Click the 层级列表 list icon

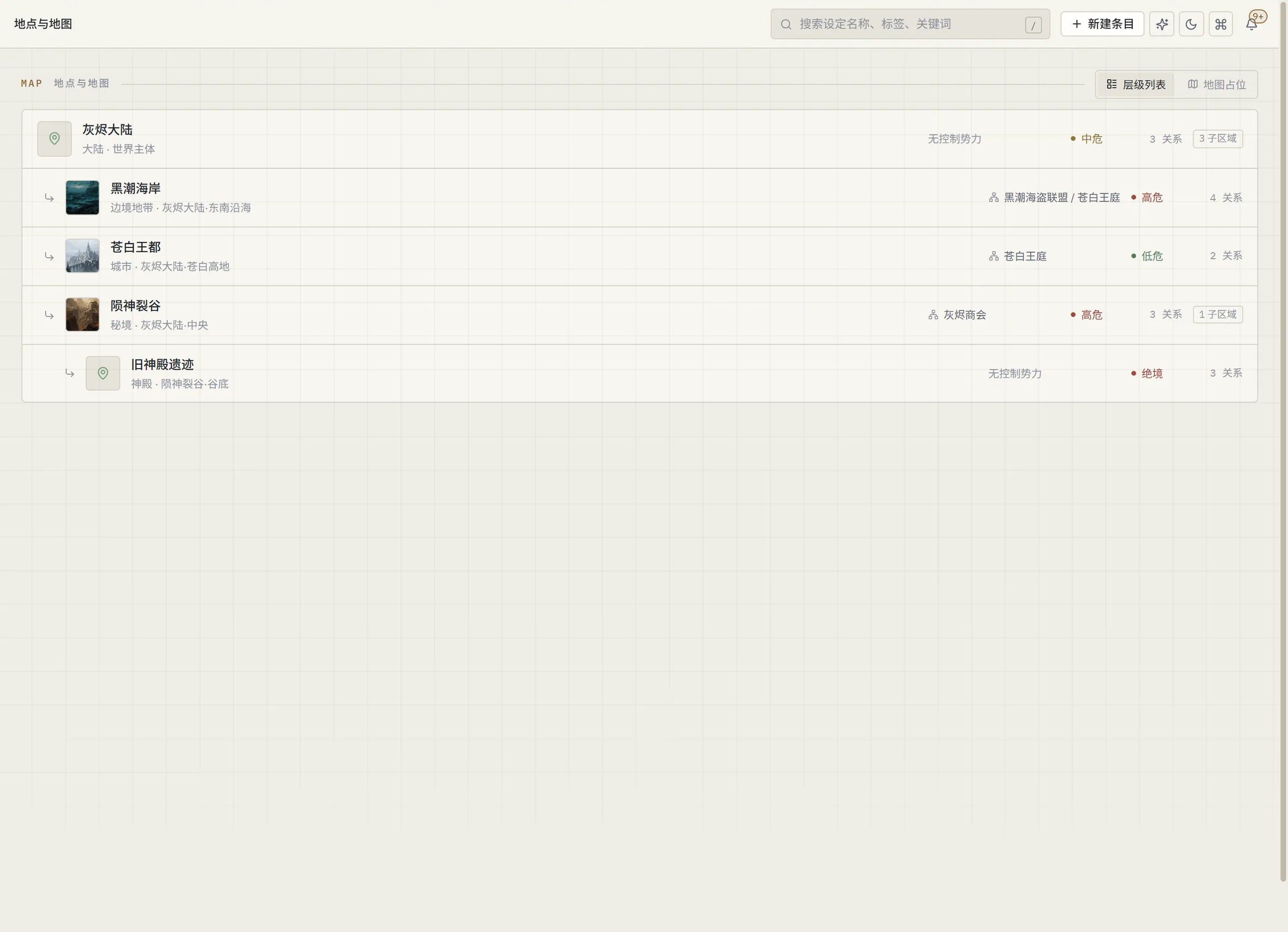pos(1111,84)
